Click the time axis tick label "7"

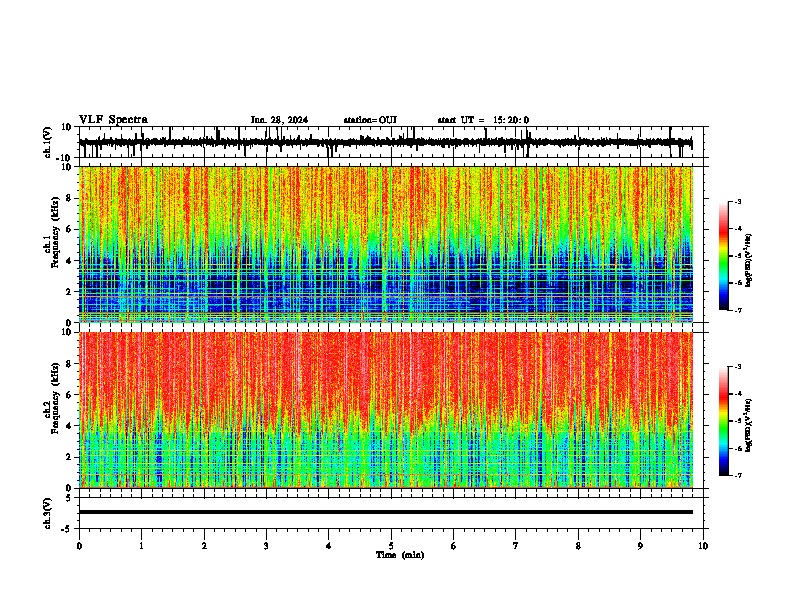pos(516,546)
